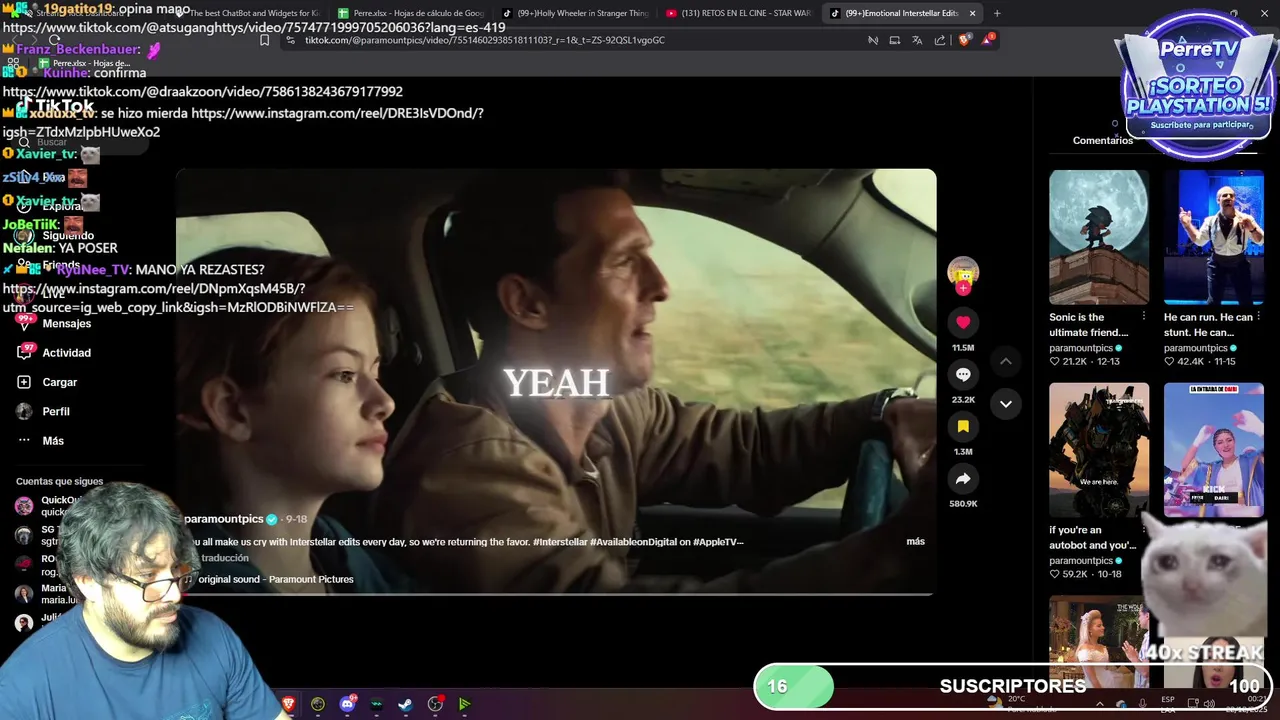Switch to the Perre.xlsx Google Sheets tab
Screen dimensions: 1280x720
pos(411,13)
